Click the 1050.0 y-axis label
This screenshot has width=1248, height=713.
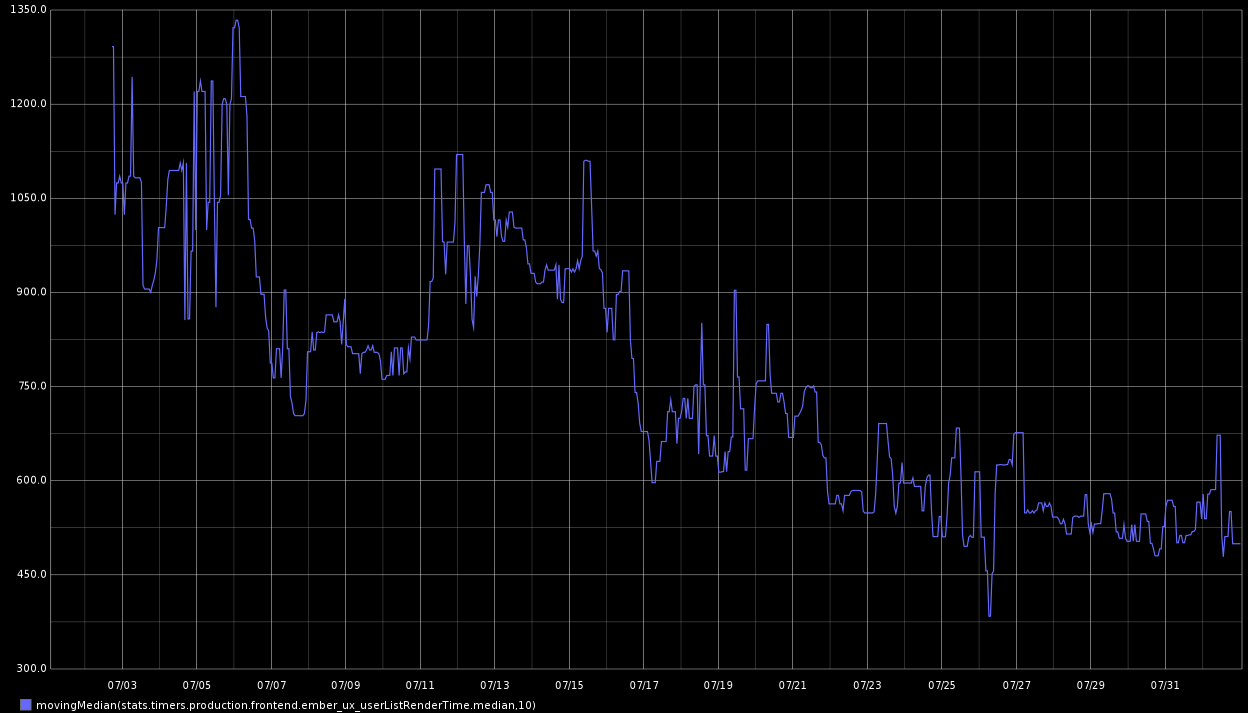coord(26,198)
